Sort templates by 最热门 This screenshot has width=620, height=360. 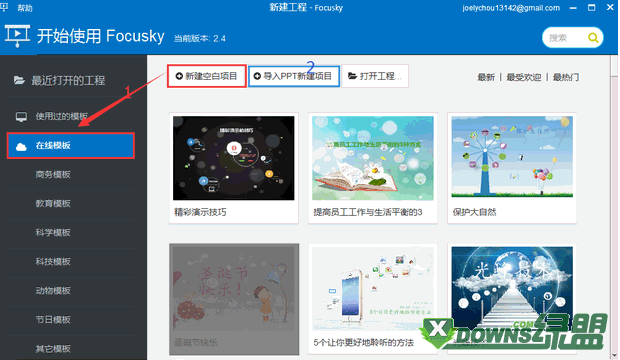pos(565,77)
